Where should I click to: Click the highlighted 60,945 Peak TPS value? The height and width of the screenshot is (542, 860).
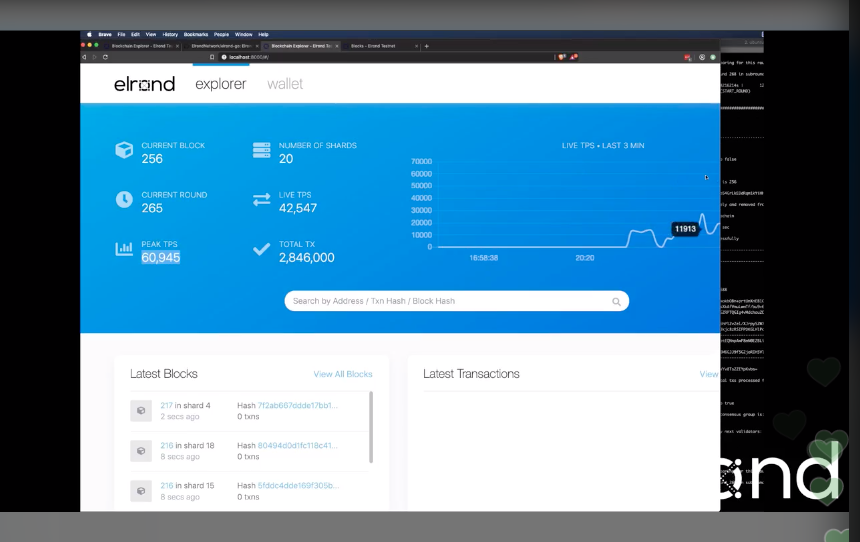click(161, 257)
